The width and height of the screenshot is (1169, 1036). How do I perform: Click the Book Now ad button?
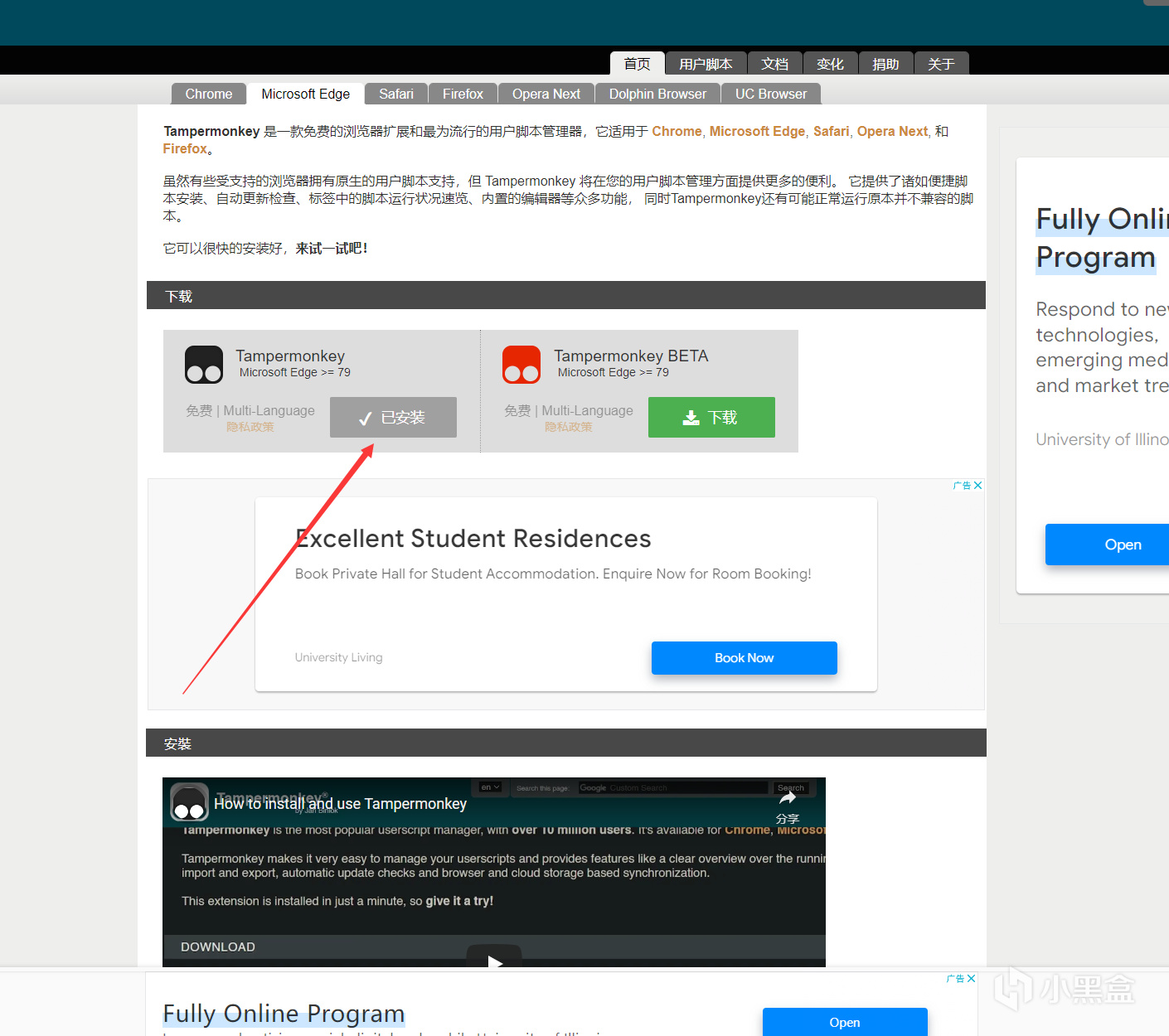click(x=745, y=658)
